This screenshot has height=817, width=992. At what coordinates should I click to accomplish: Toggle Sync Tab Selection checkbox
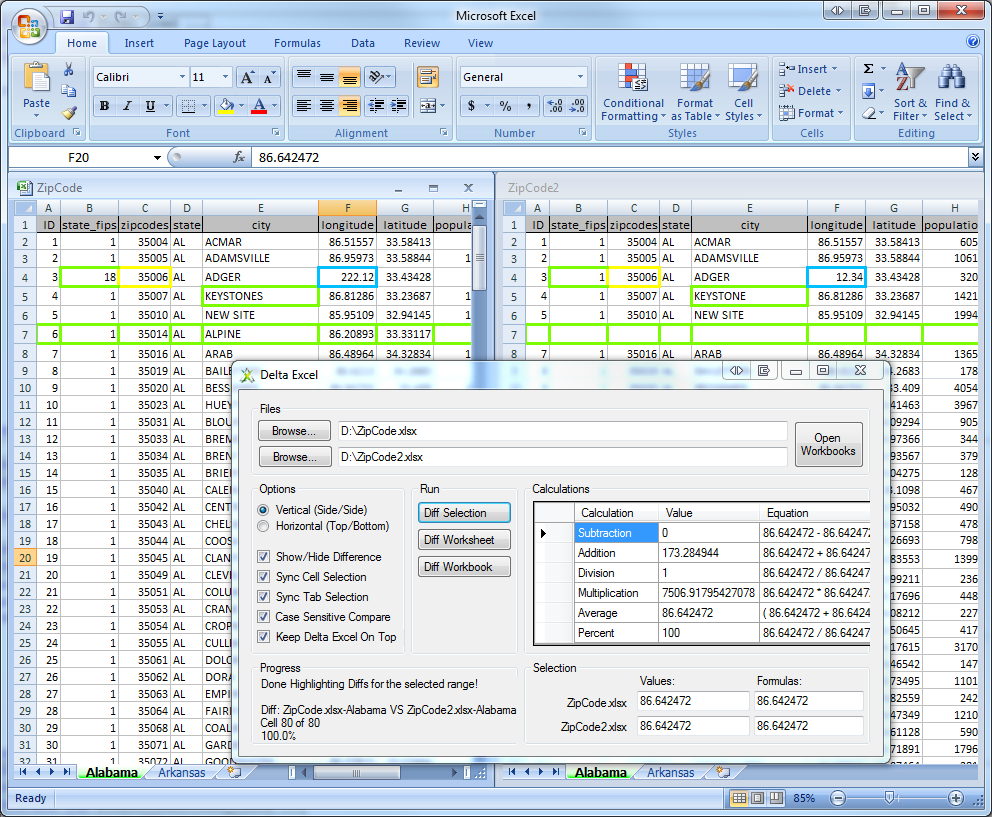point(264,596)
